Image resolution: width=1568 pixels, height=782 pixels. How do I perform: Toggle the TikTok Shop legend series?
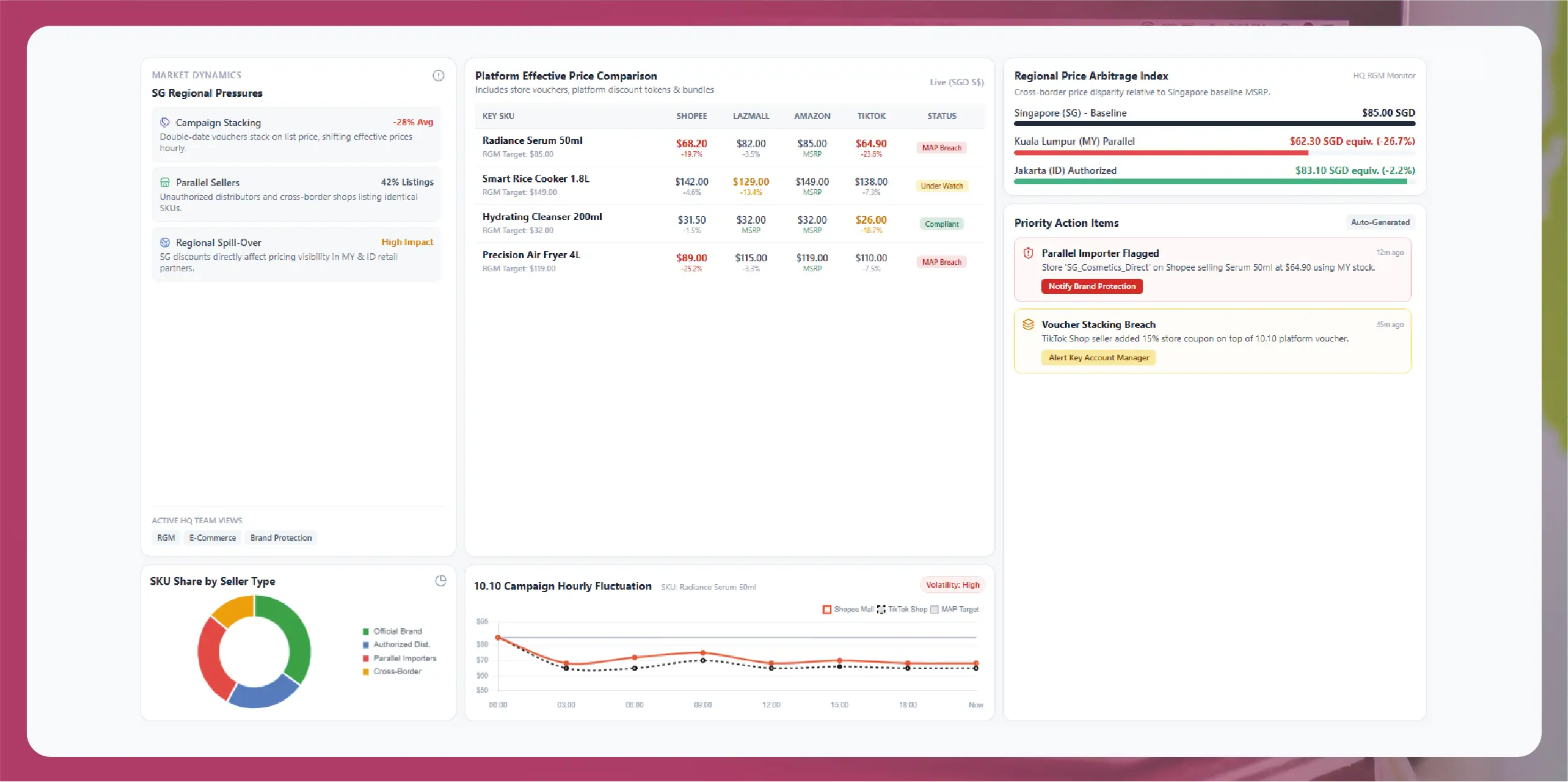click(902, 609)
